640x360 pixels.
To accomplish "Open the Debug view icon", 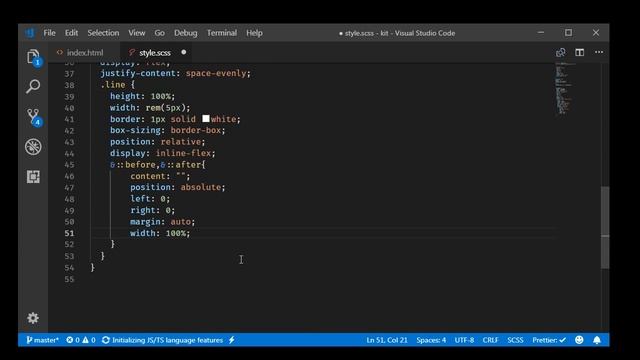I will [33, 147].
